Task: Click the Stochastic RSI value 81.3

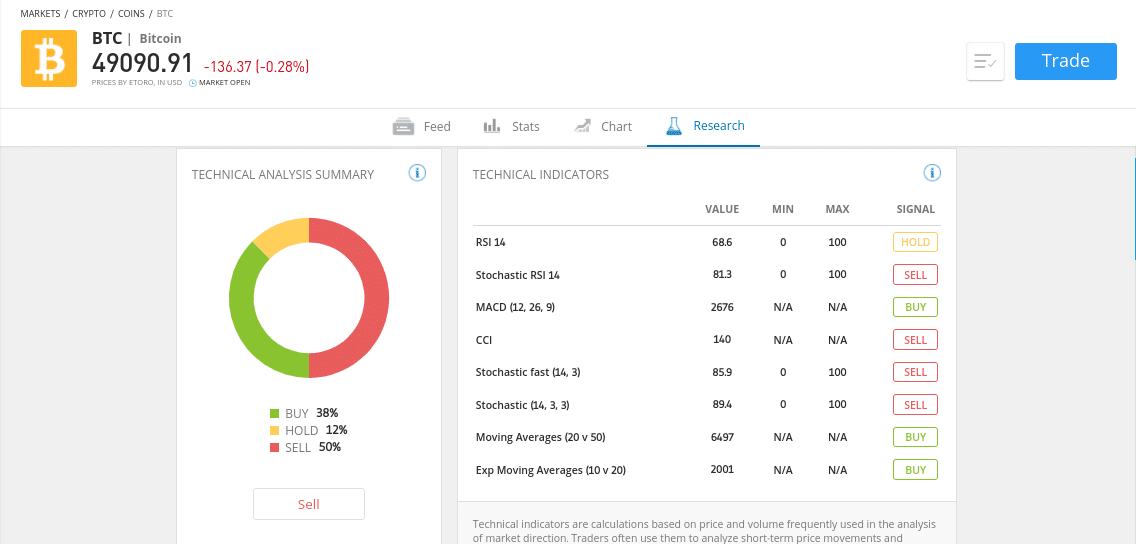Action: pyautogui.click(x=722, y=275)
